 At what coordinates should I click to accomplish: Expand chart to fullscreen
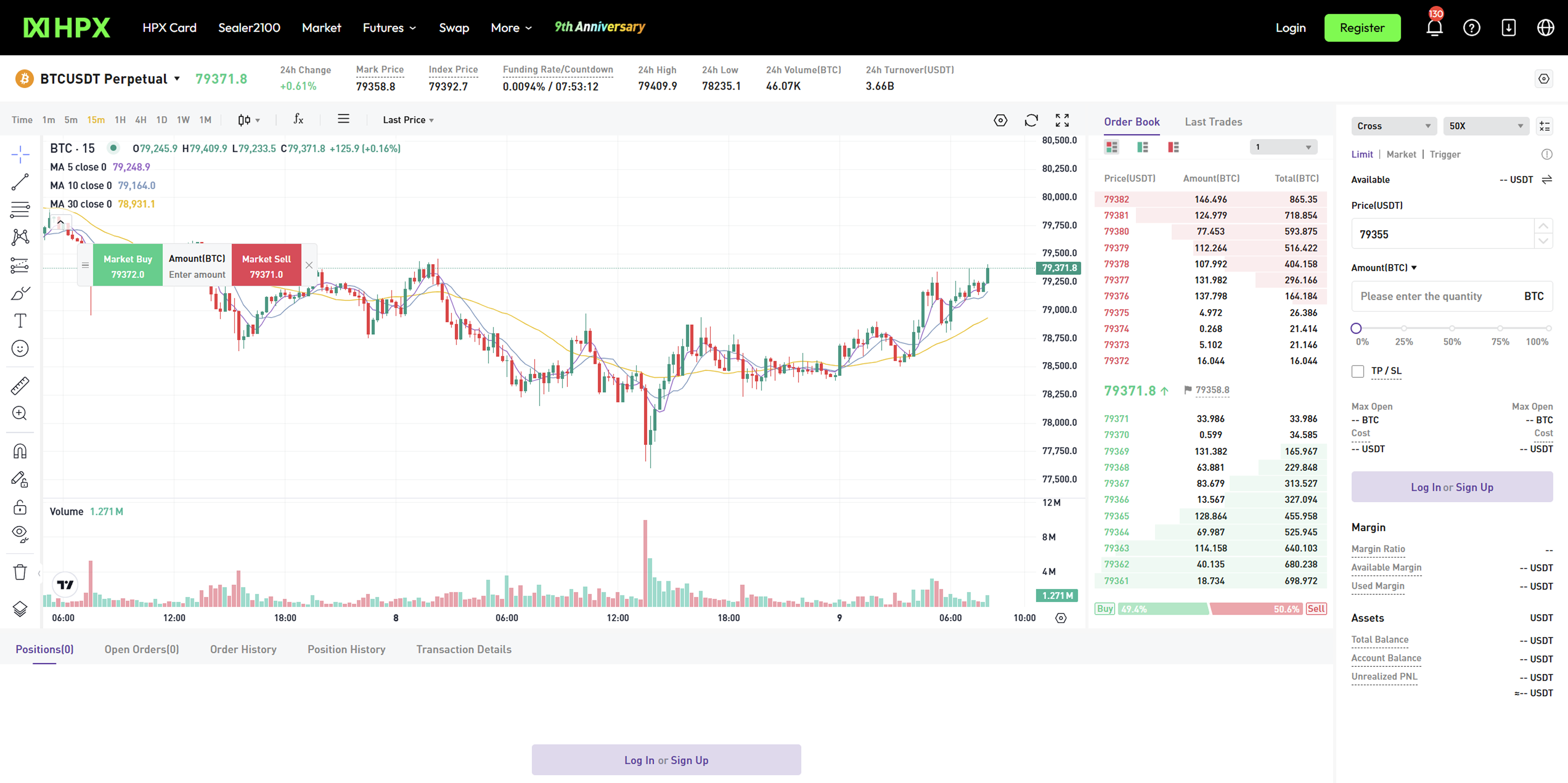point(1062,121)
